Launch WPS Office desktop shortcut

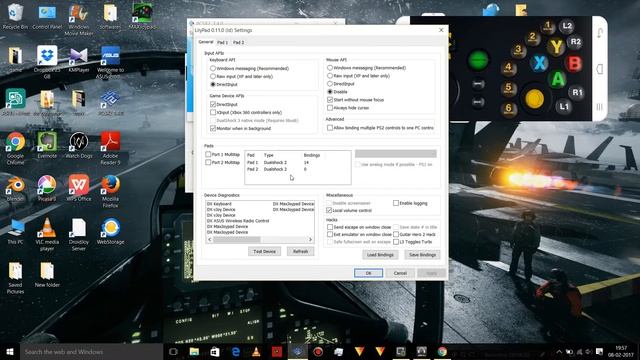(x=78, y=188)
